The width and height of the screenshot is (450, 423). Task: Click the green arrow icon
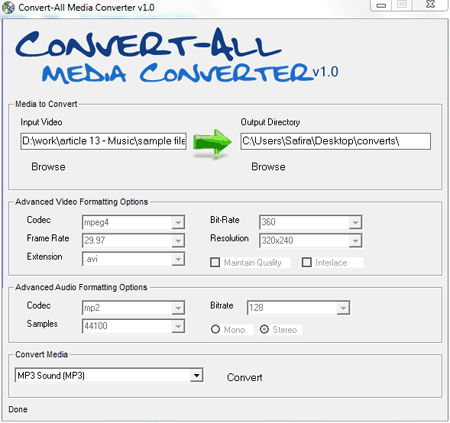[212, 143]
